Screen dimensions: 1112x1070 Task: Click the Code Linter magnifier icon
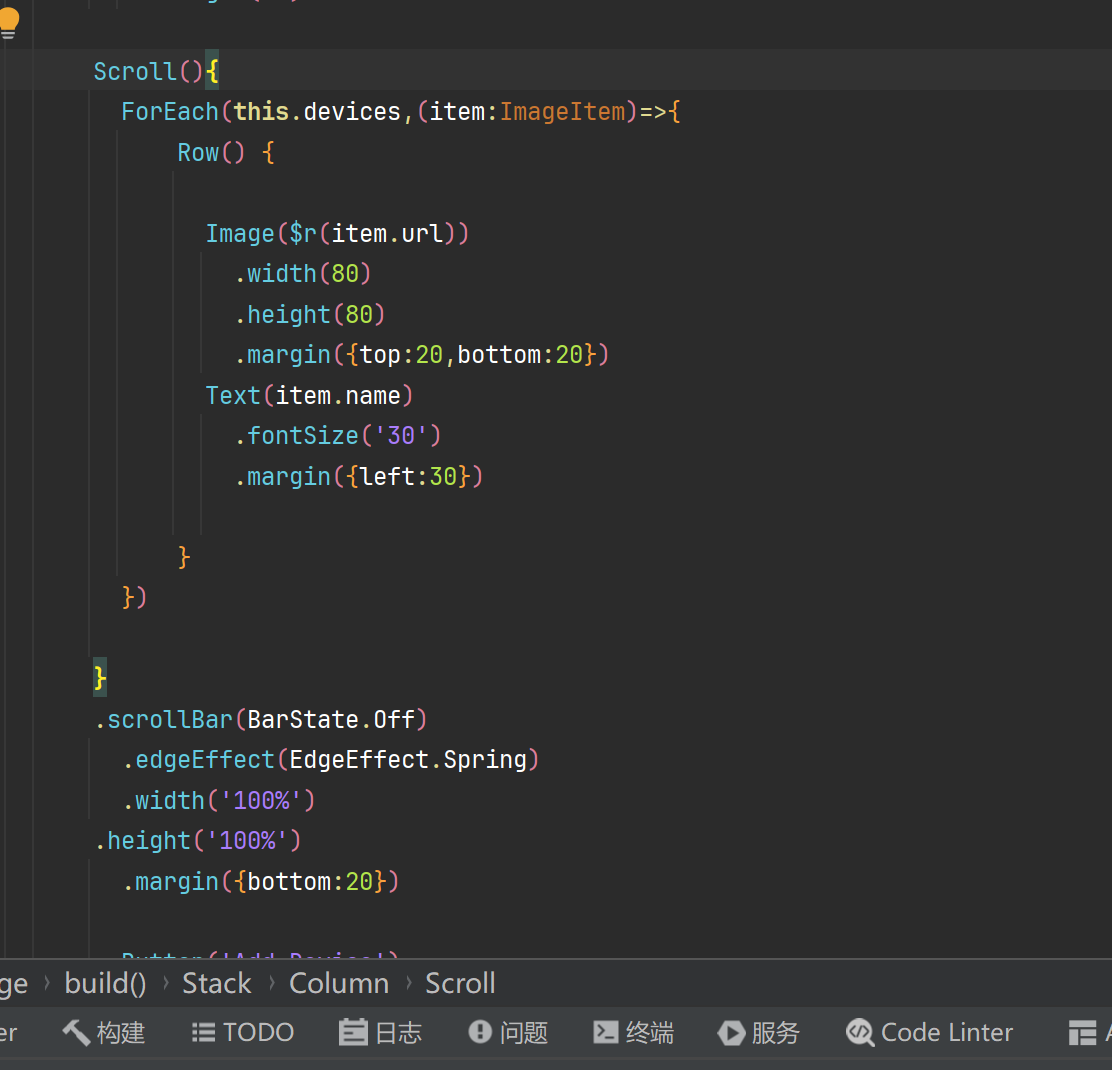[860, 1033]
